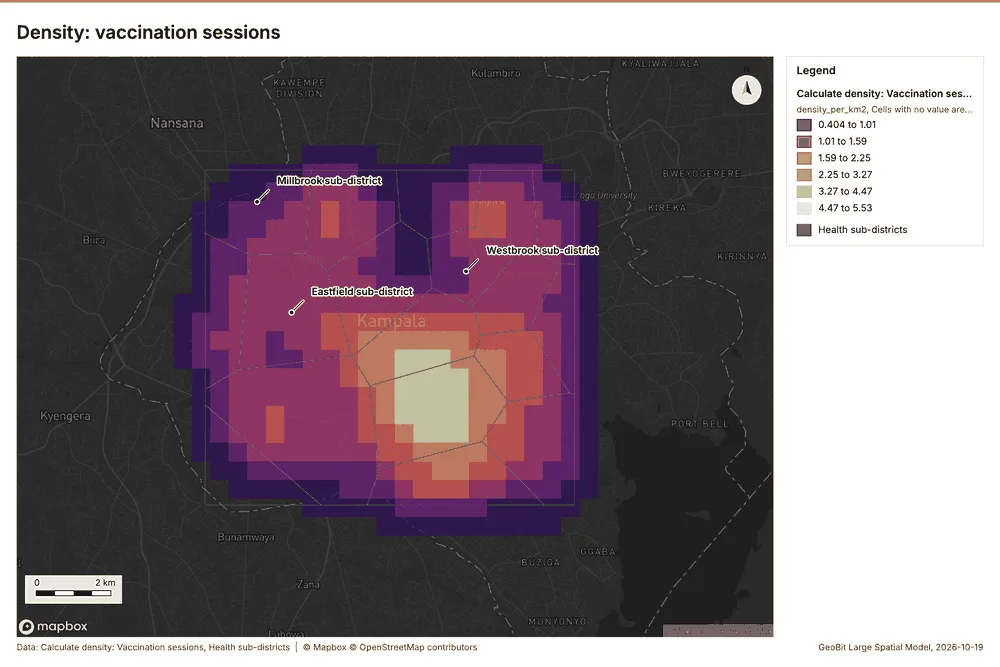Click the Nansana map label

point(177,123)
